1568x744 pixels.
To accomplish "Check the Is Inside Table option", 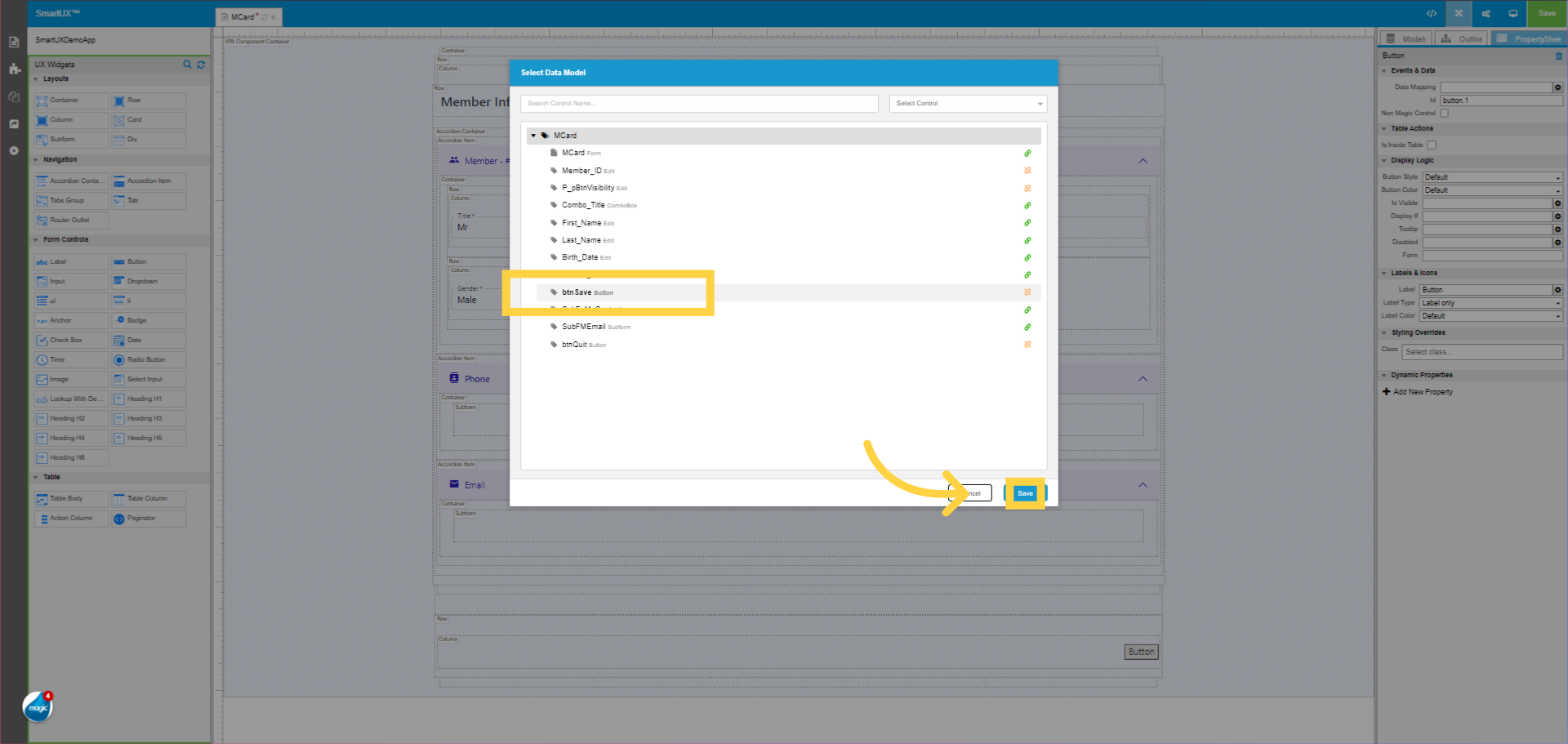I will (x=1432, y=145).
